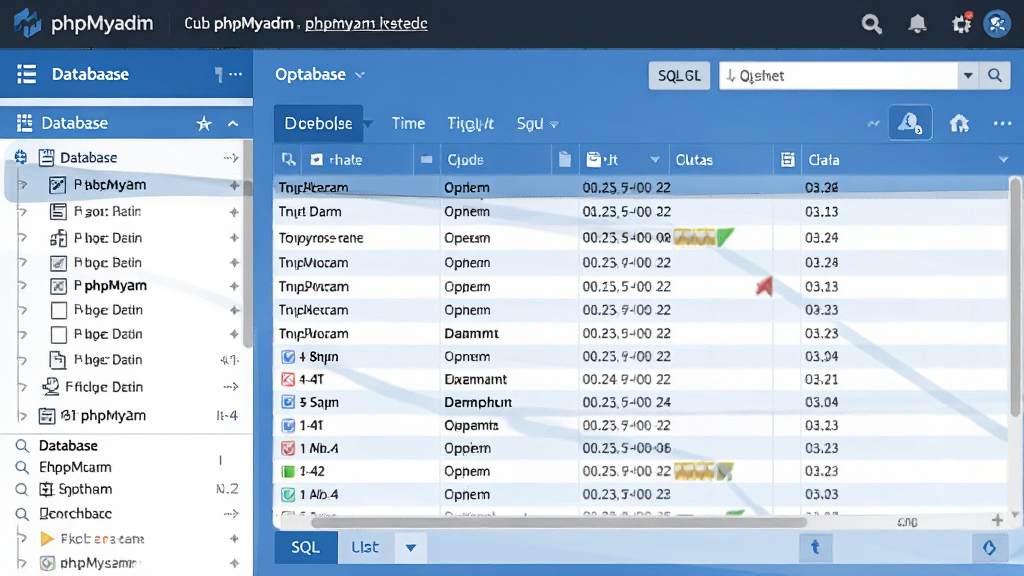This screenshot has height=576, width=1024.
Task: Toggle the red checkbox in the 1 Nb.4 row
Action: 288,449
